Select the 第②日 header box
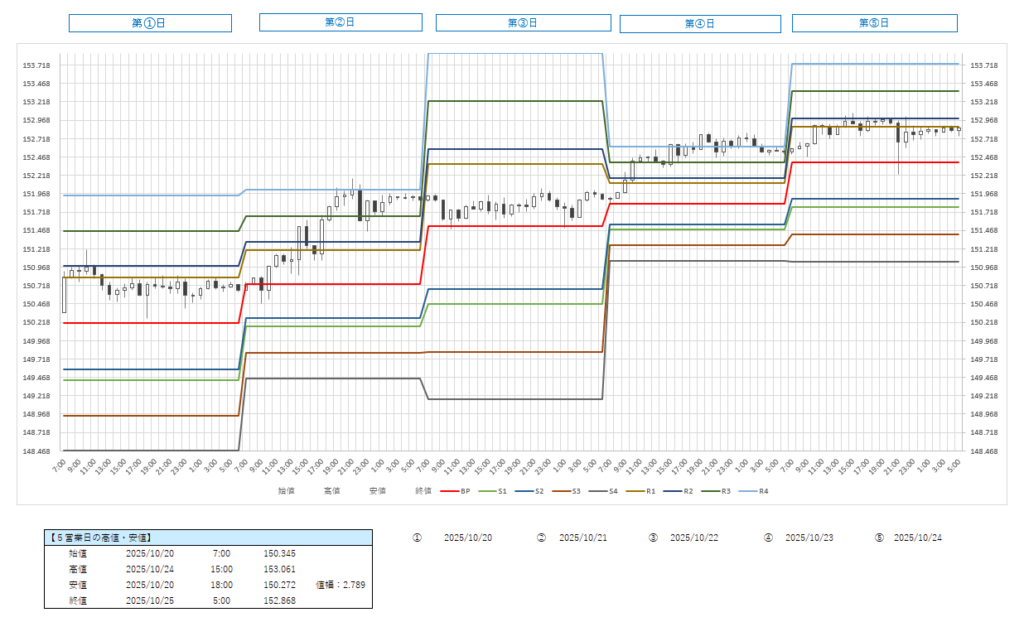 (x=340, y=22)
